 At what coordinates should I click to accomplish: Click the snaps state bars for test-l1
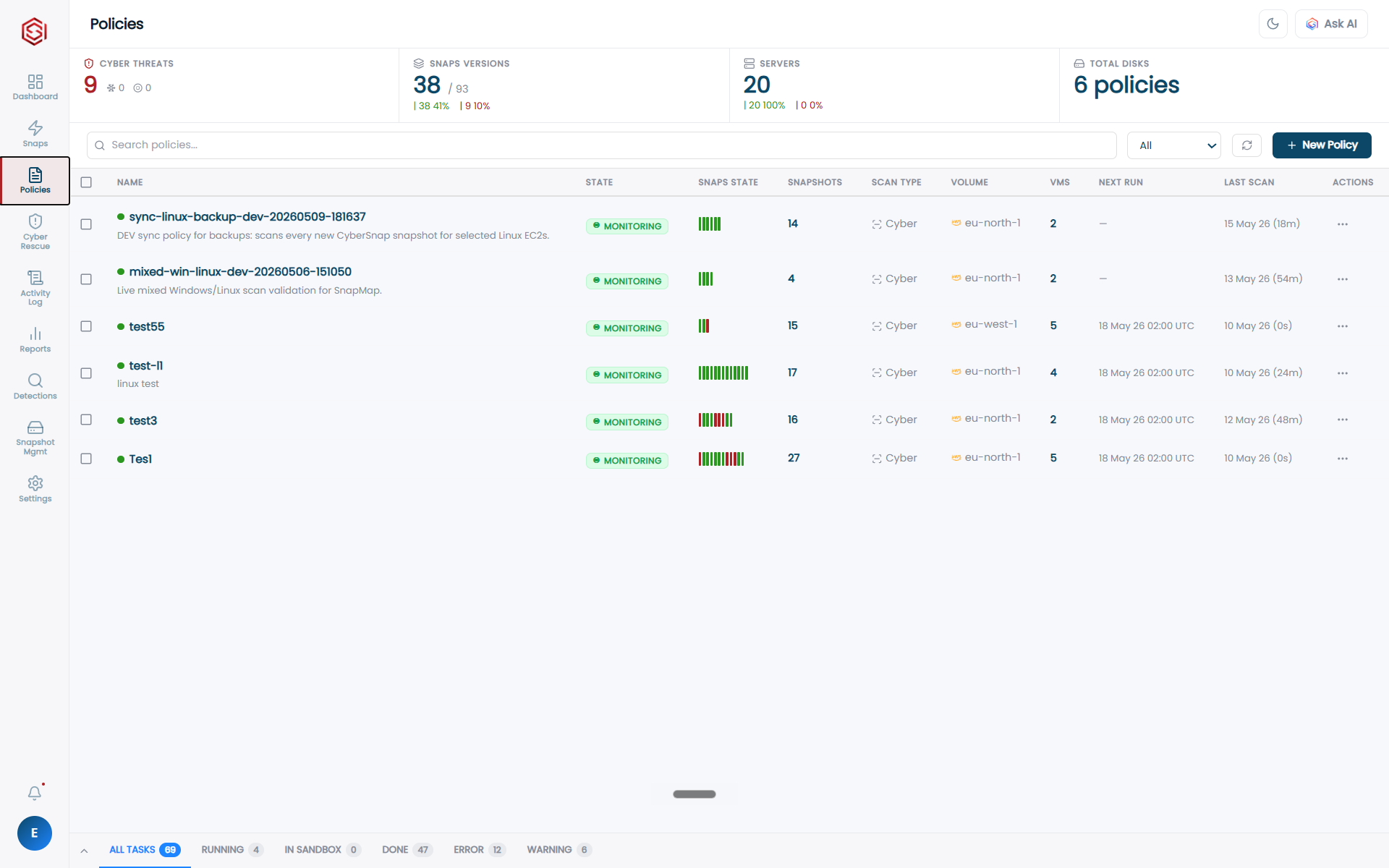(723, 373)
